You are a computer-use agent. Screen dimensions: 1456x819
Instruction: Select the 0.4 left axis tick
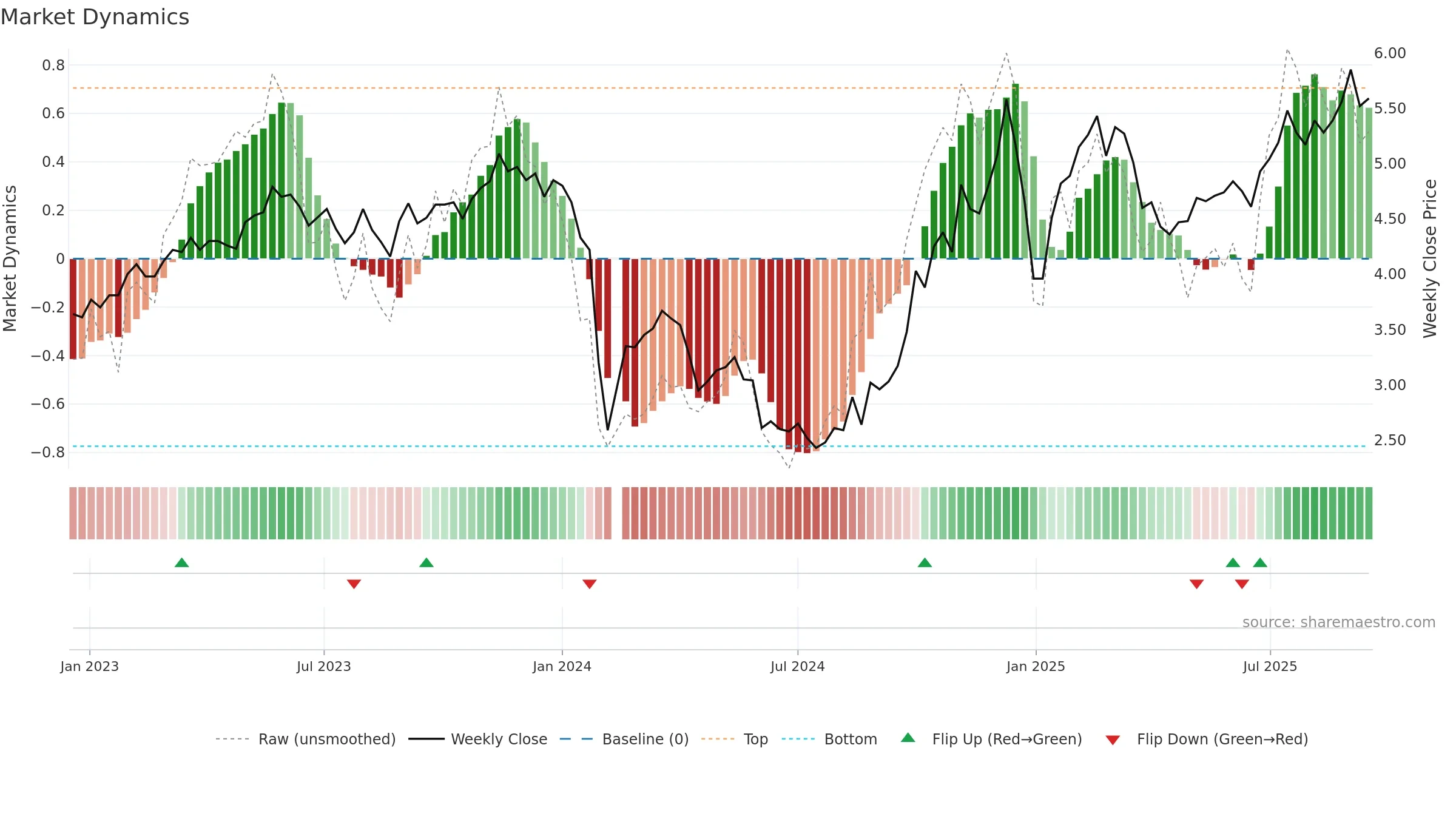(x=53, y=162)
